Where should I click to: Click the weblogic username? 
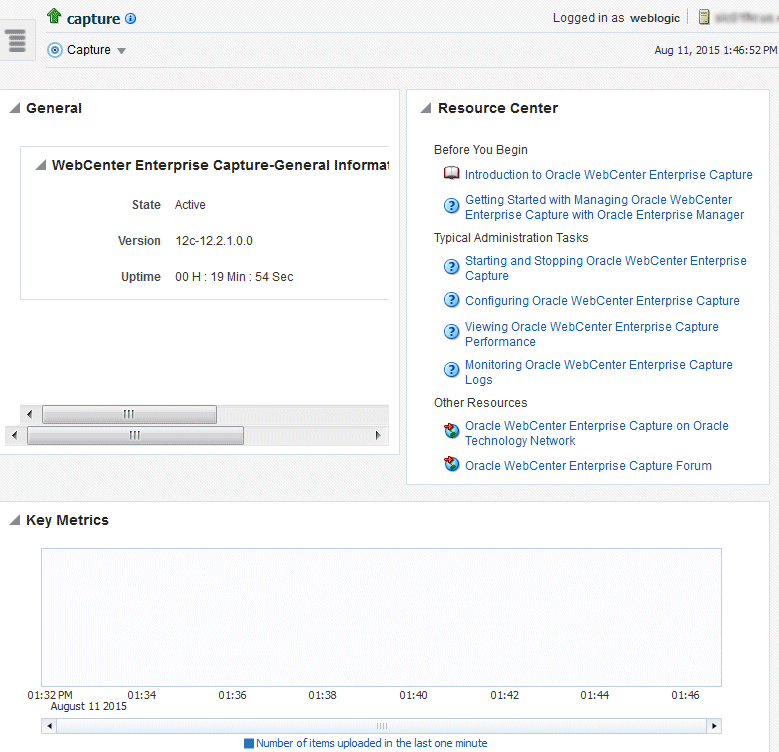coord(655,18)
